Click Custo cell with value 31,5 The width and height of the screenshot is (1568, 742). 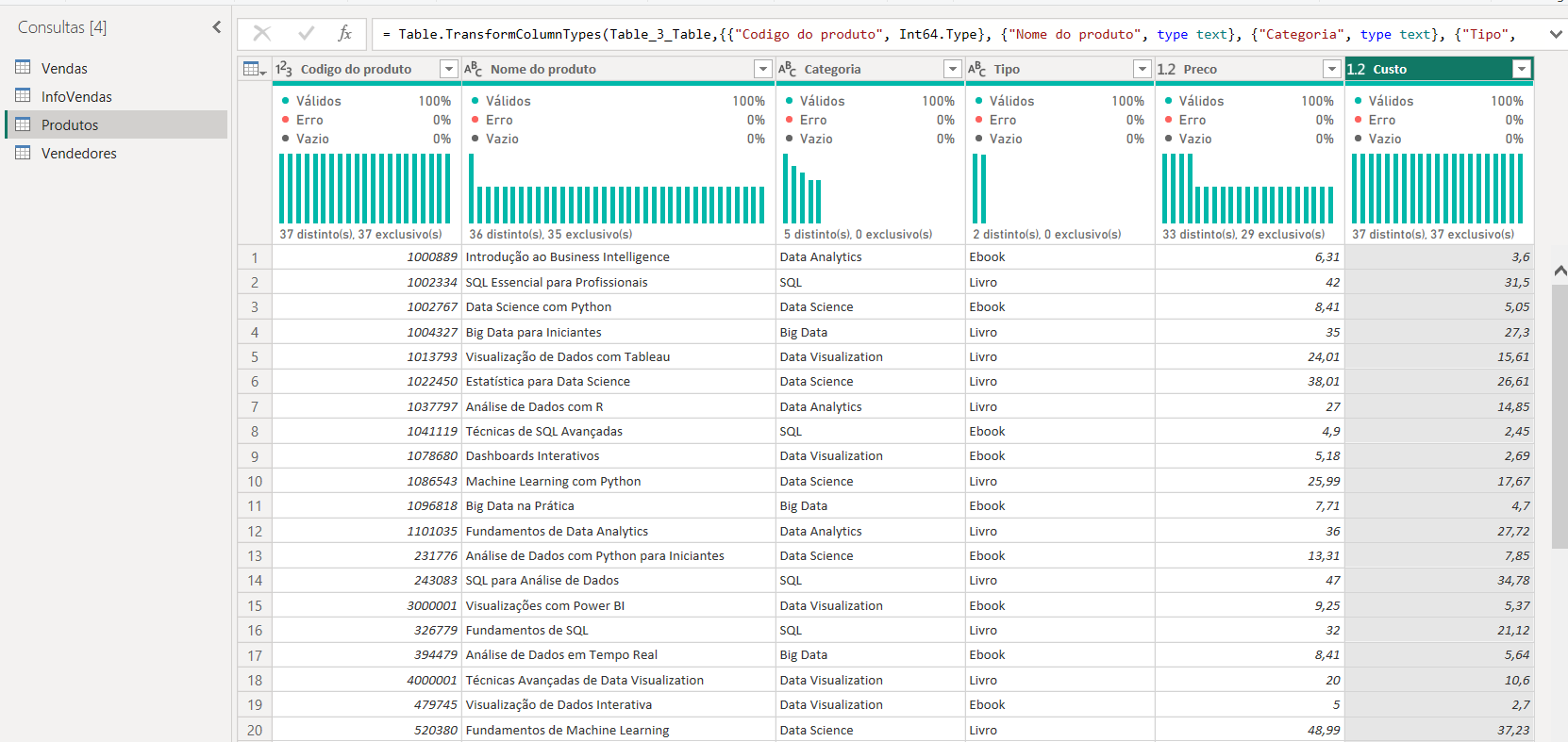(x=1439, y=282)
